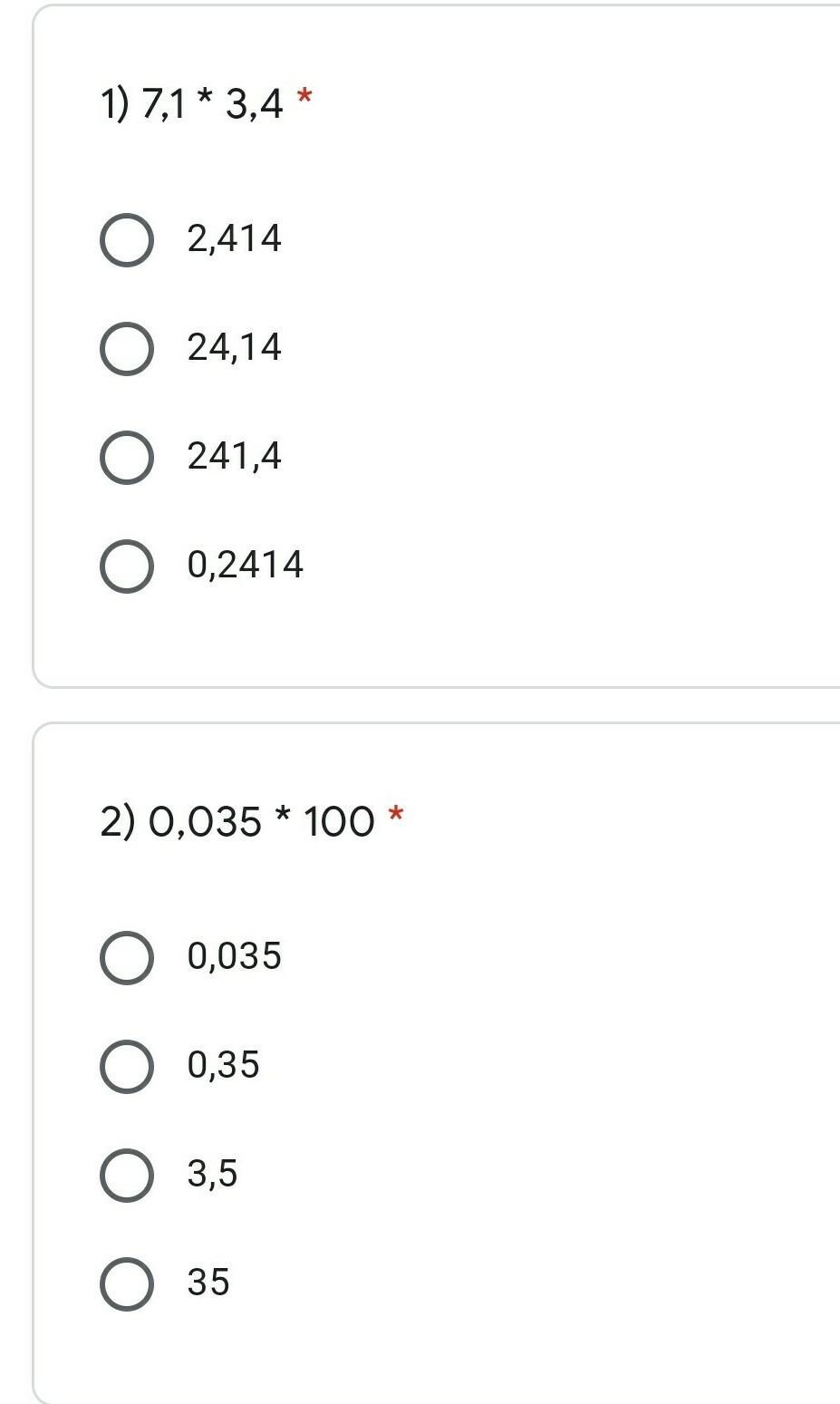Click the 0,35 answer label text
This screenshot has width=840, height=1404.
pos(224,1065)
